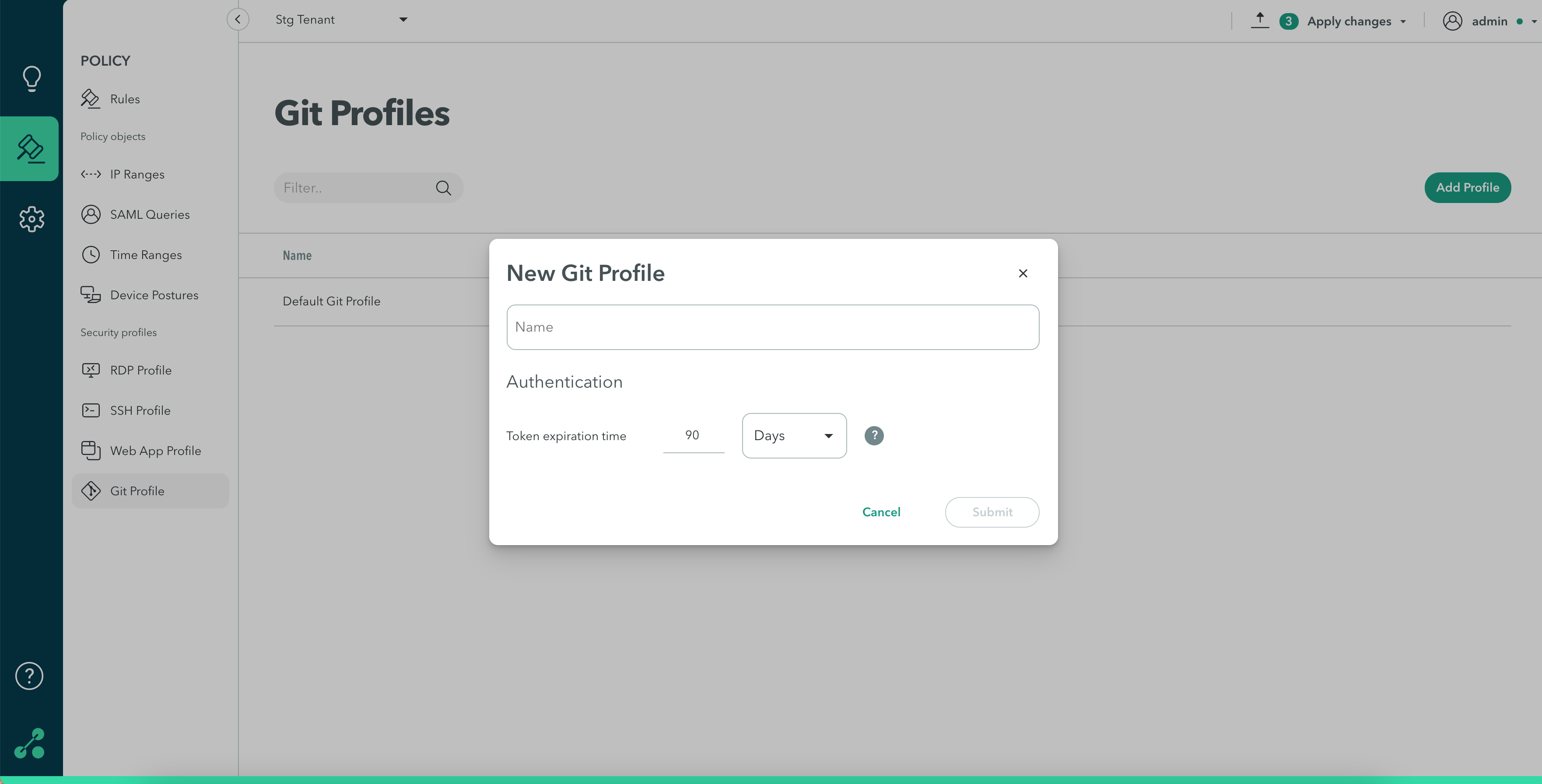The image size is (1542, 784).
Task: Select Rules in the Policy menu
Action: tap(125, 99)
